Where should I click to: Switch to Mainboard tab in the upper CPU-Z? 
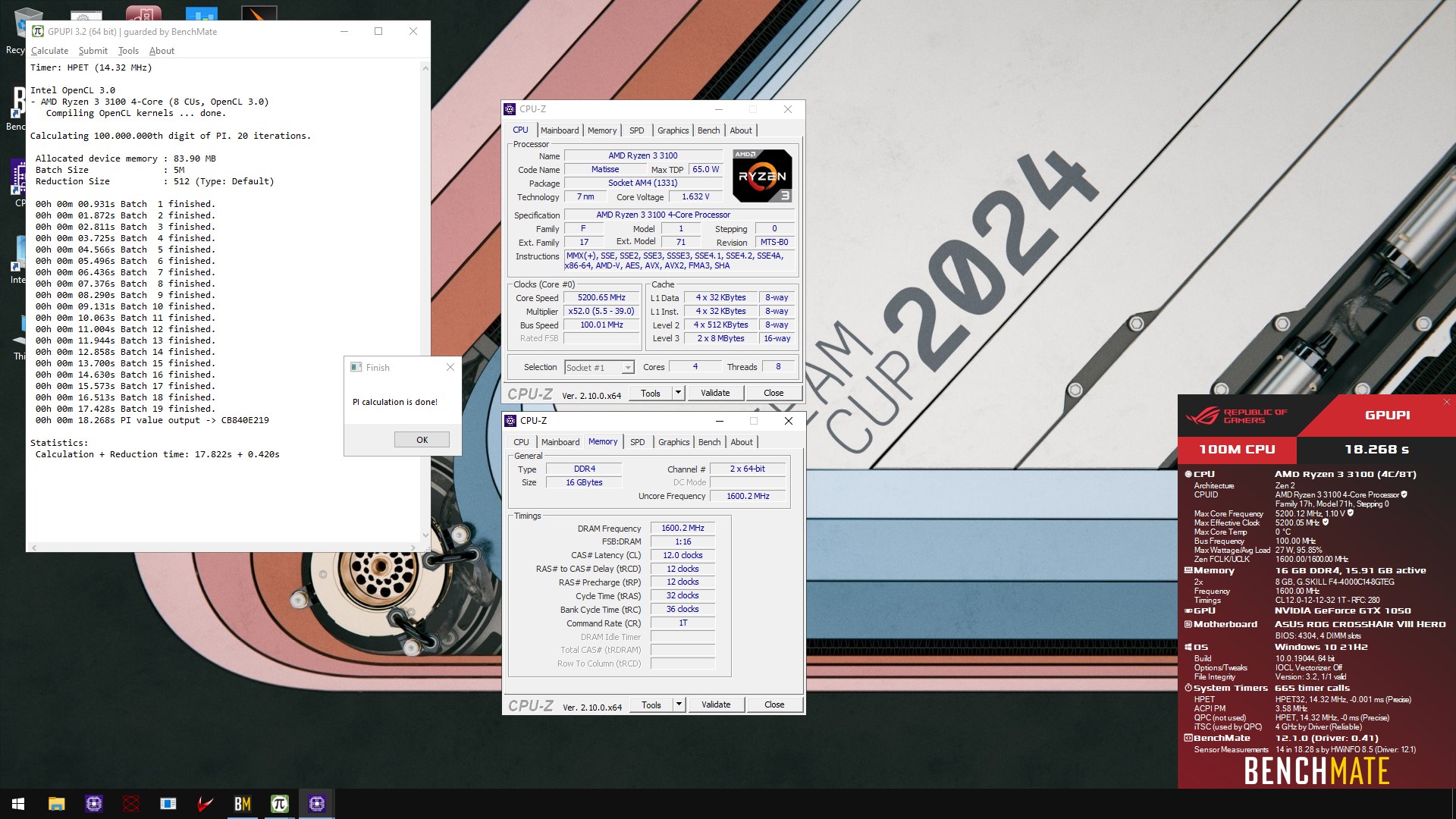pyautogui.click(x=560, y=130)
